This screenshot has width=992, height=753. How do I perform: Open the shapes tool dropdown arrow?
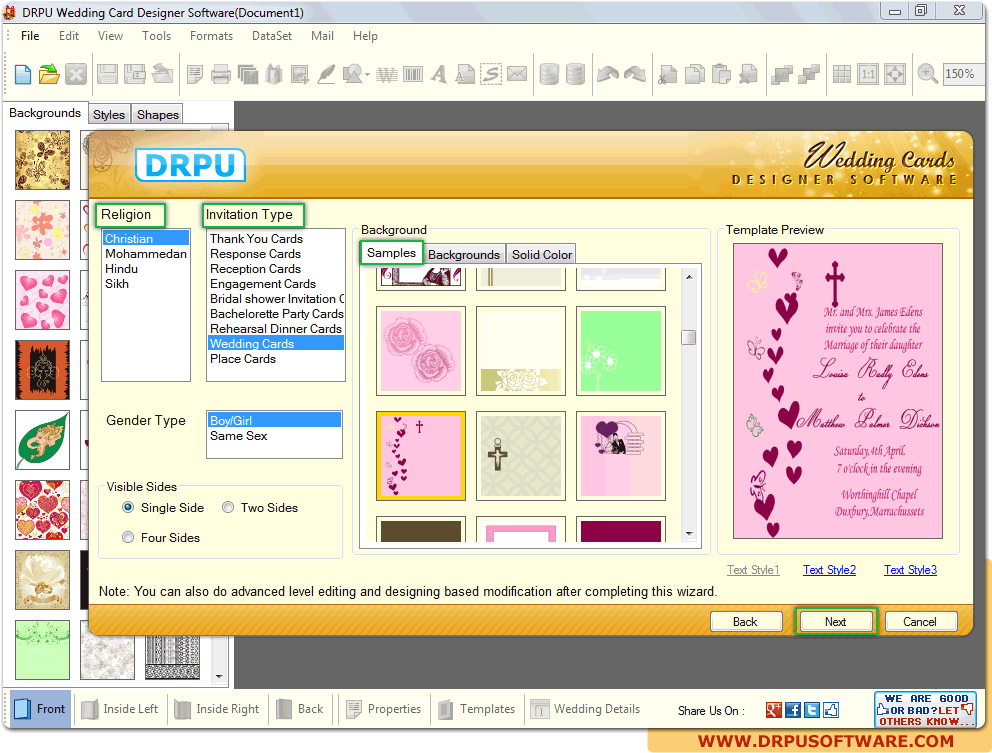pos(368,75)
